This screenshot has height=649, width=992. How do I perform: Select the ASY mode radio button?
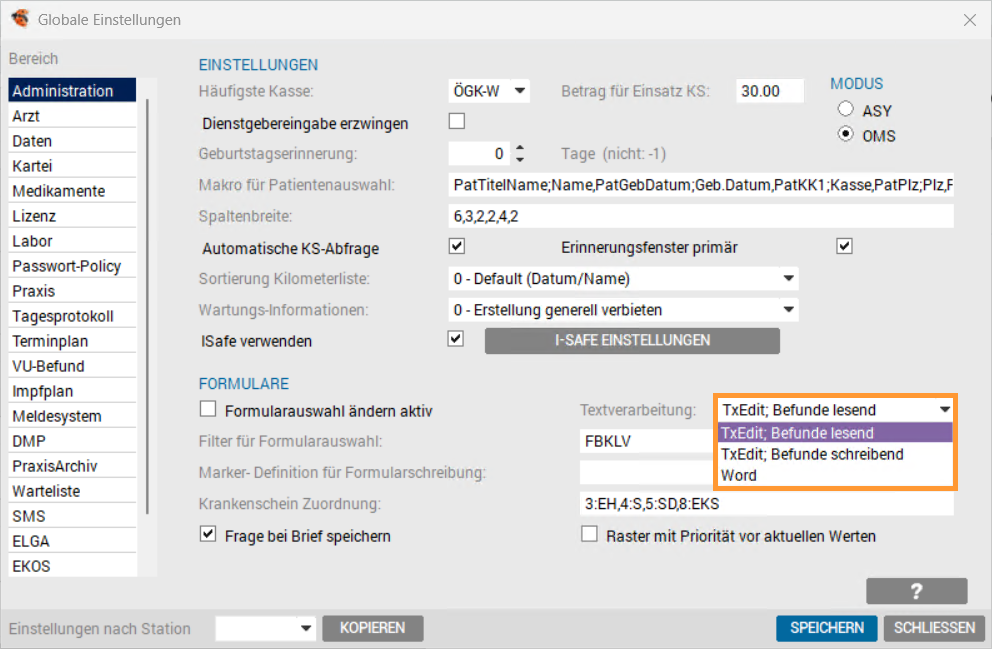846,110
